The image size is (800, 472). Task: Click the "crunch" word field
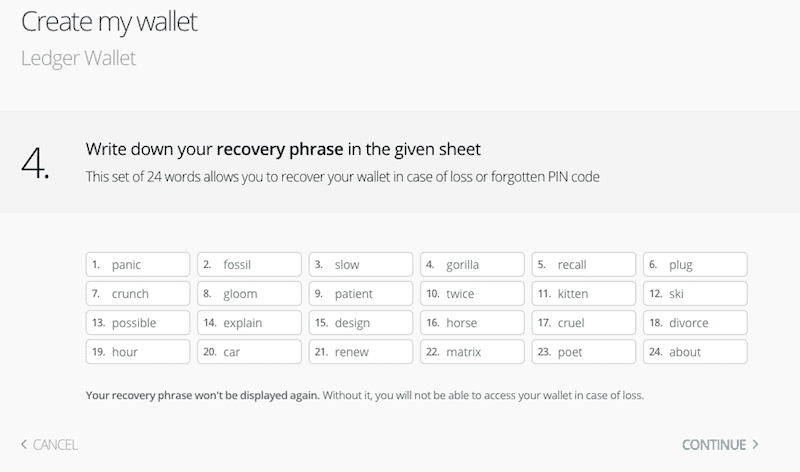pyautogui.click(x=138, y=294)
